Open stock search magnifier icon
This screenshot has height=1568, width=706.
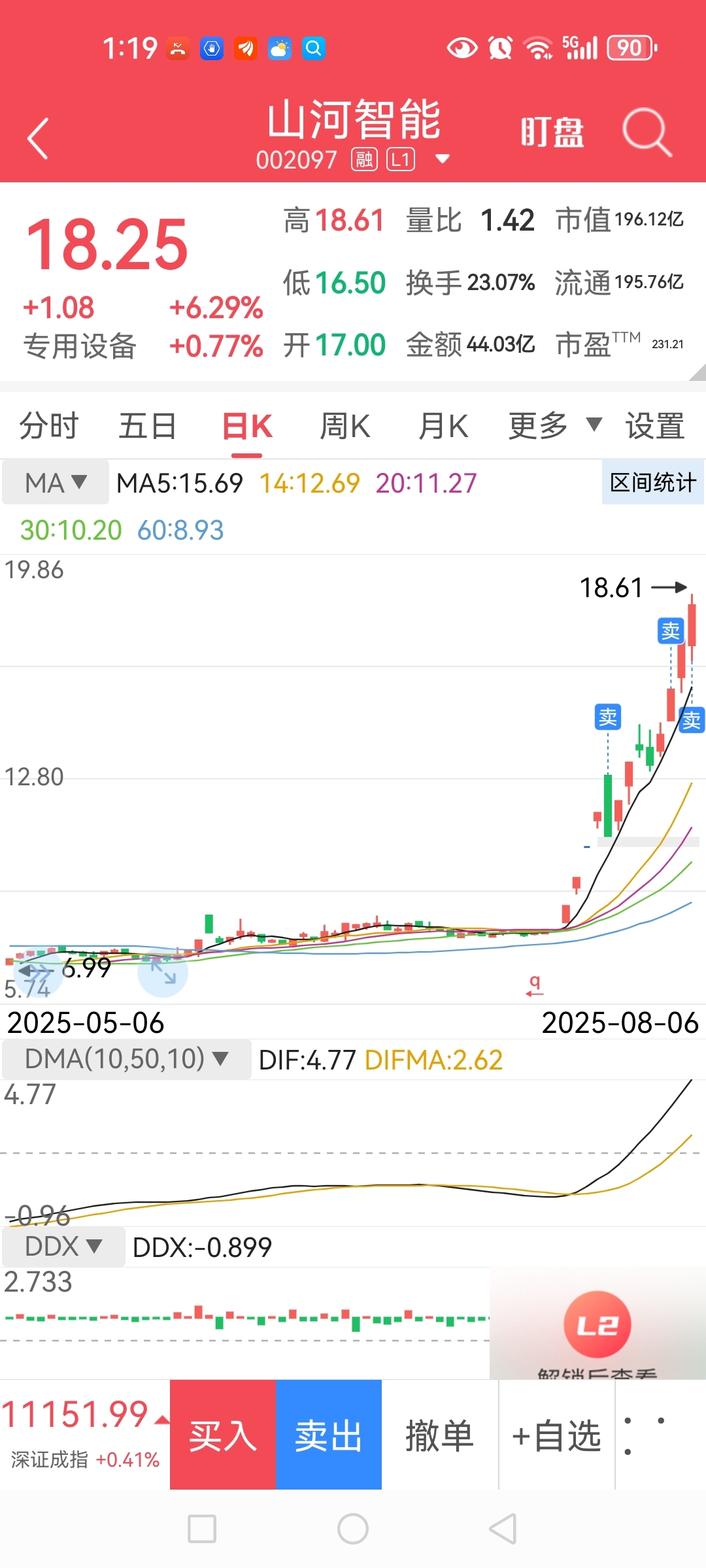point(647,132)
